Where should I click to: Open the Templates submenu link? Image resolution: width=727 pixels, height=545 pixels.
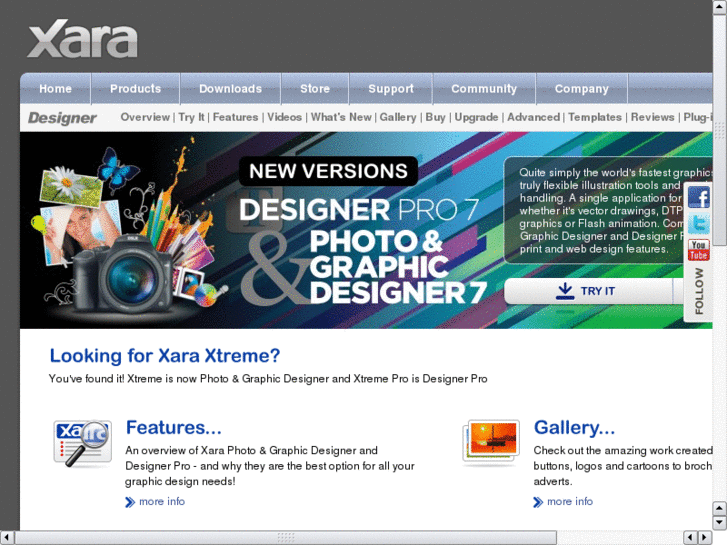click(595, 117)
